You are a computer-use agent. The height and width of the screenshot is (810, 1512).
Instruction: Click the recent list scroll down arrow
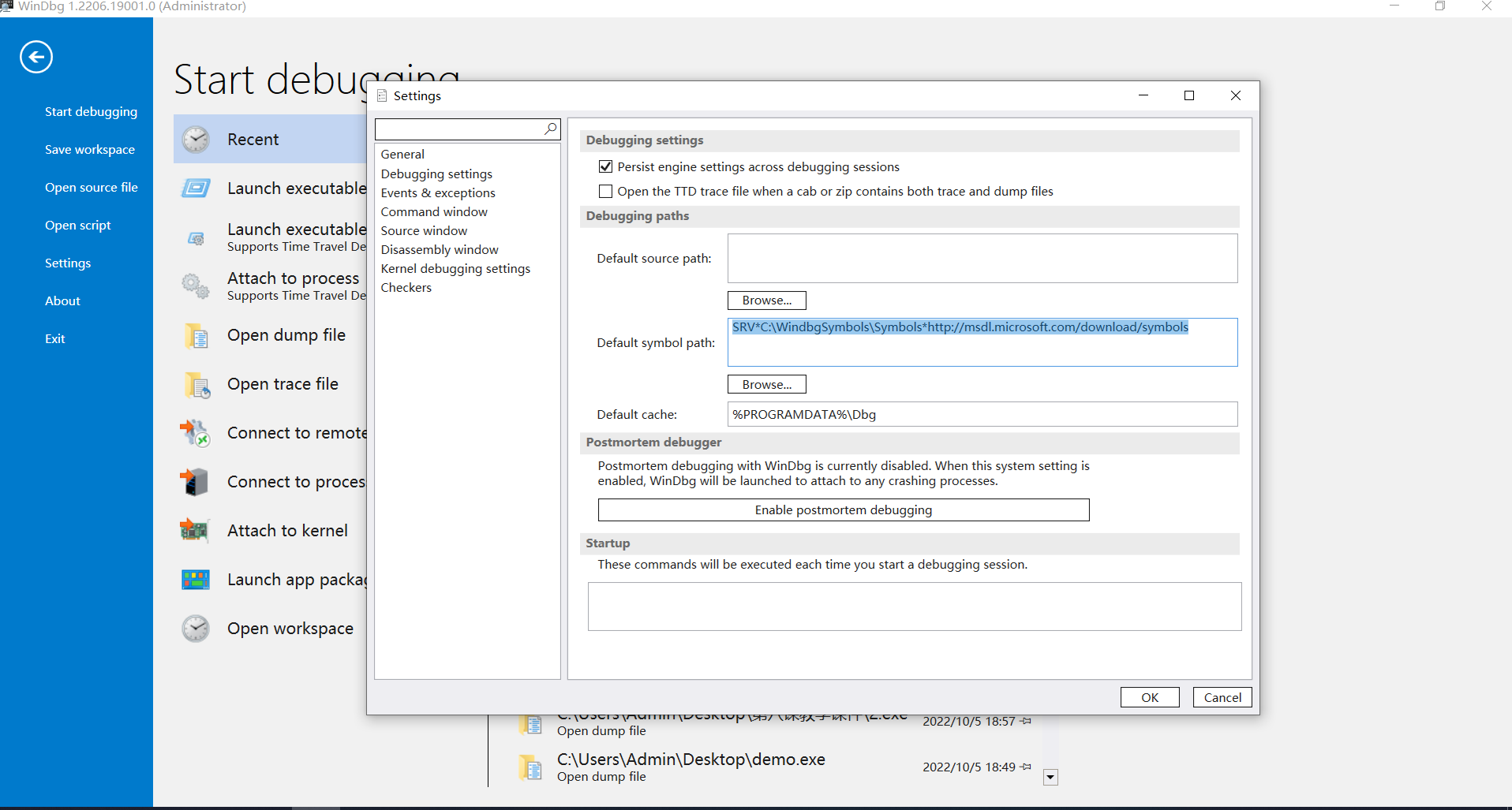[x=1050, y=778]
